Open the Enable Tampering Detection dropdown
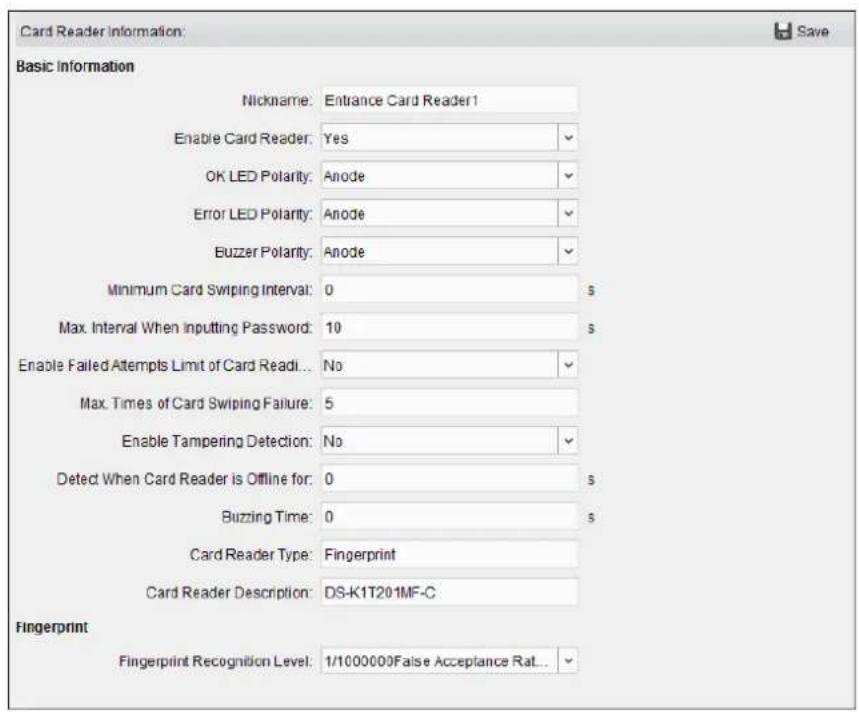This screenshot has height=712, width=859. (x=449, y=441)
